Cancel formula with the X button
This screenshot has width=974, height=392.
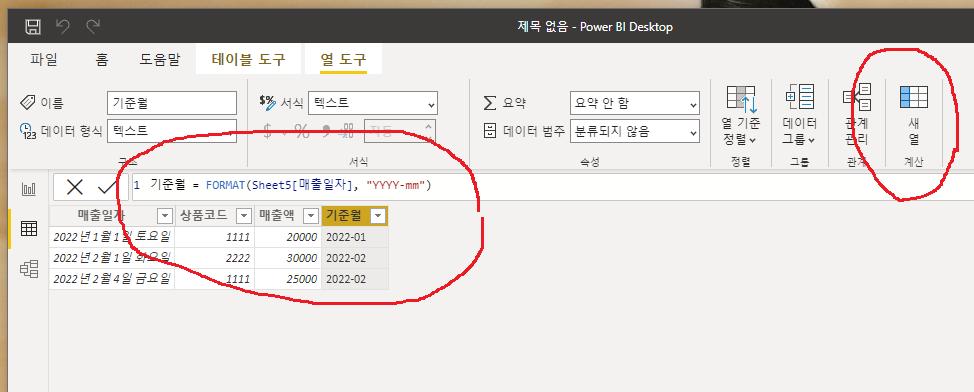coord(75,187)
